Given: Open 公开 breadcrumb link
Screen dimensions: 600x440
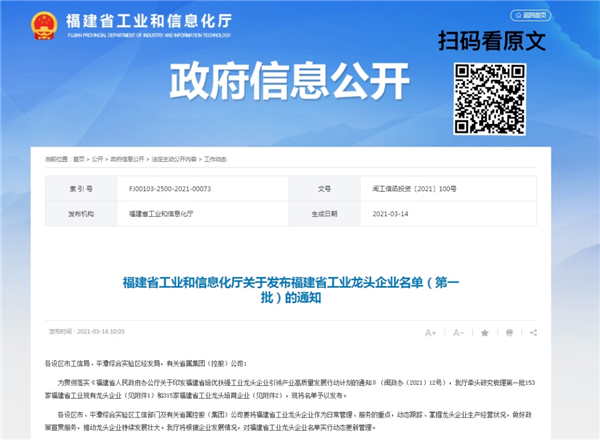Looking at the screenshot, I should (97, 159).
